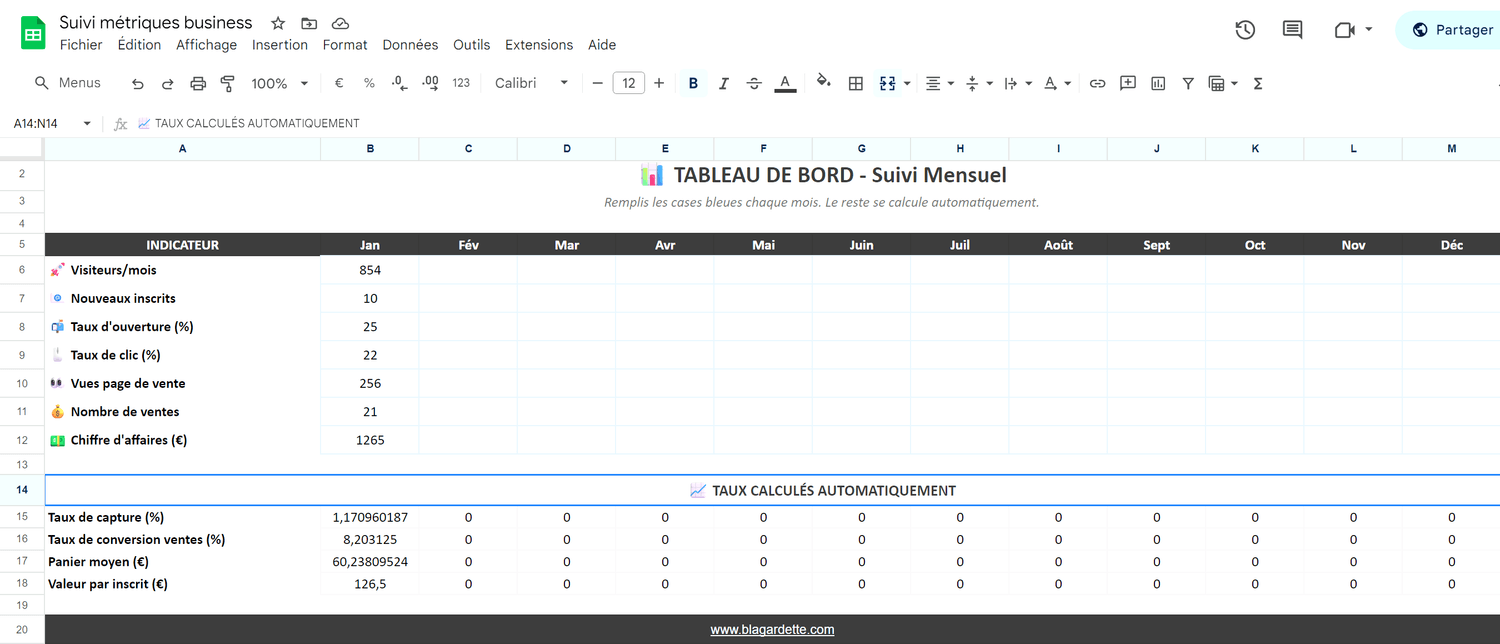Select the Format as currency icon
This screenshot has width=1500, height=644.
pyautogui.click(x=339, y=83)
